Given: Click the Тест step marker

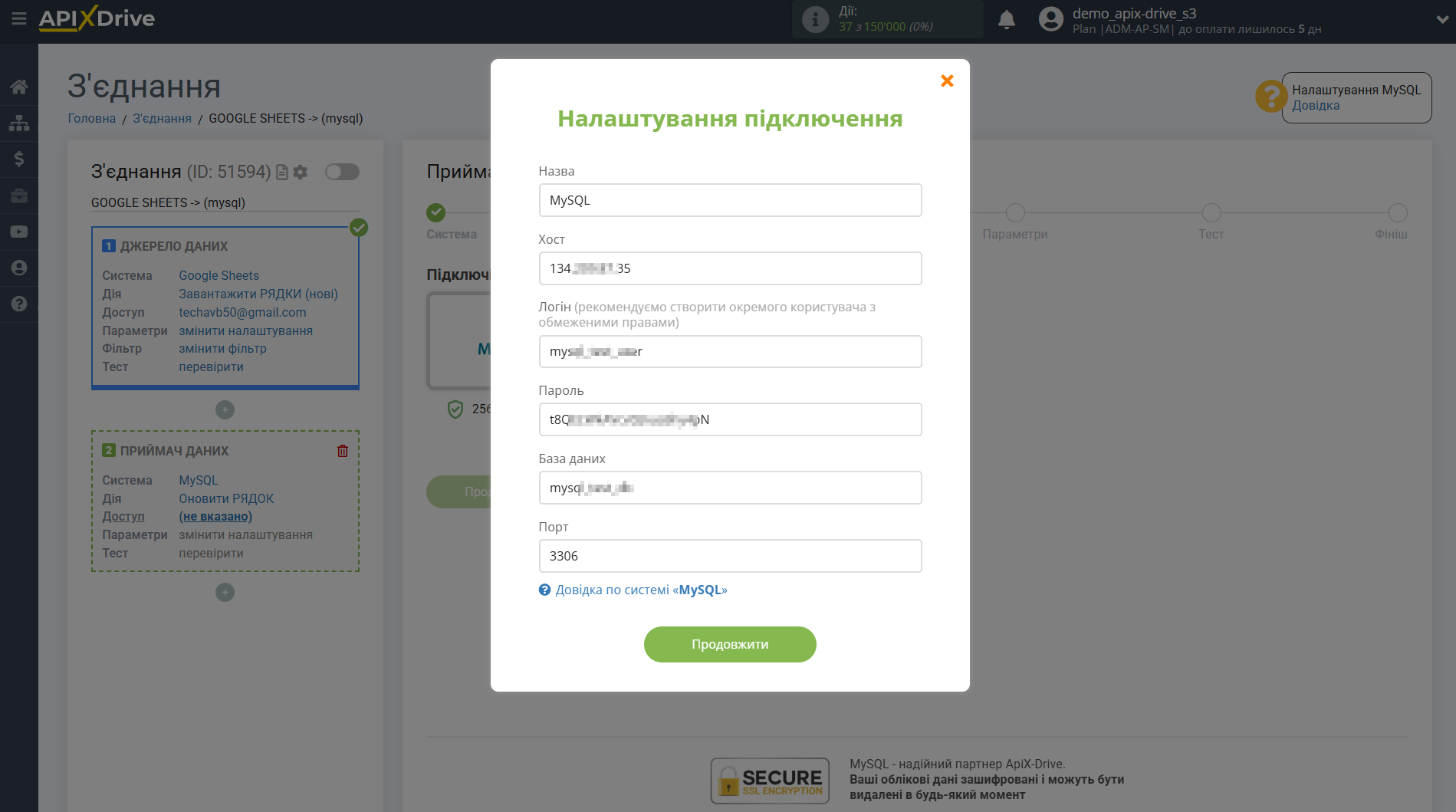Looking at the screenshot, I should click(1211, 212).
